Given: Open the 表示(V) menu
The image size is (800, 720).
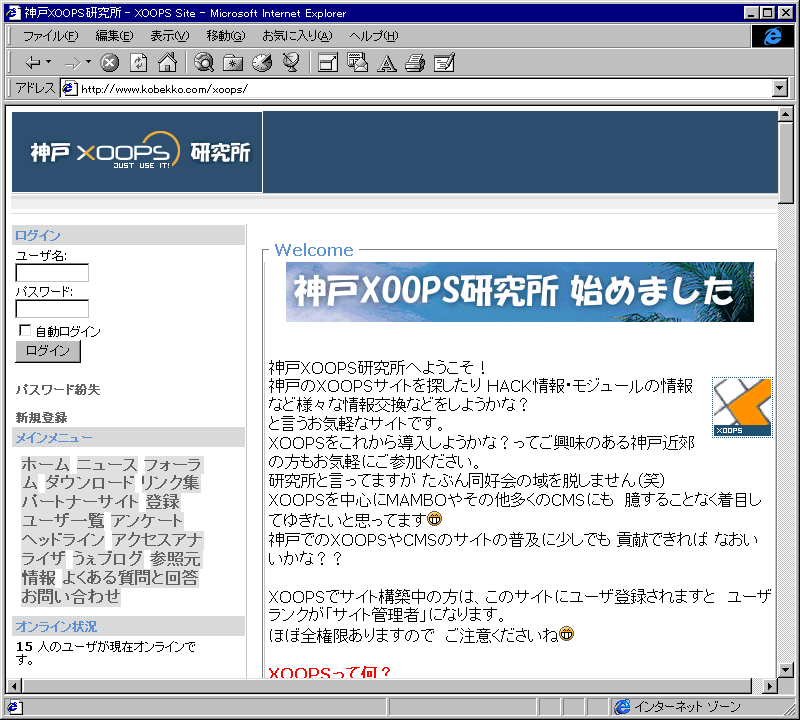Looking at the screenshot, I should (169, 36).
